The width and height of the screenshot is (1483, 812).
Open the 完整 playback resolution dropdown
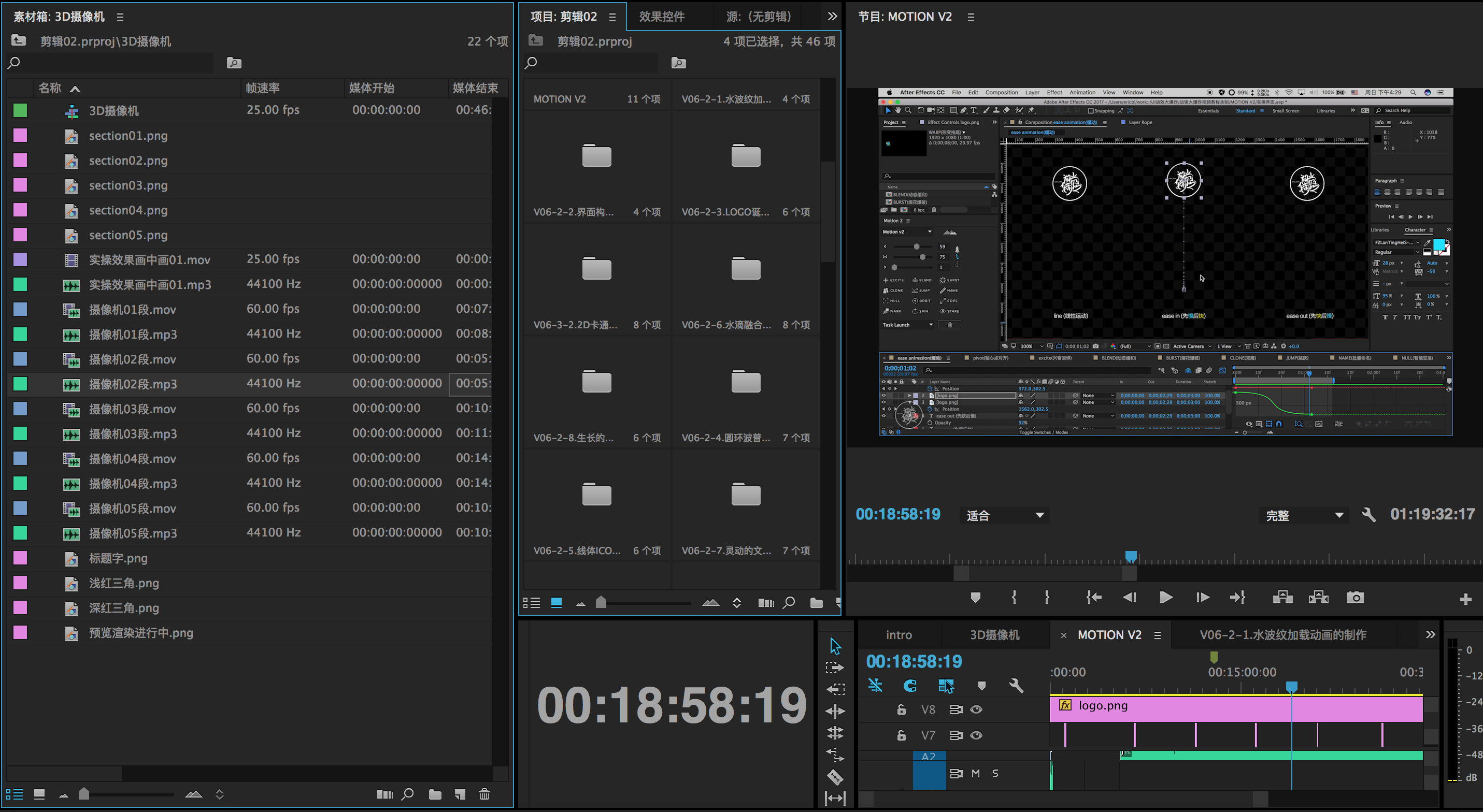[x=1304, y=515]
